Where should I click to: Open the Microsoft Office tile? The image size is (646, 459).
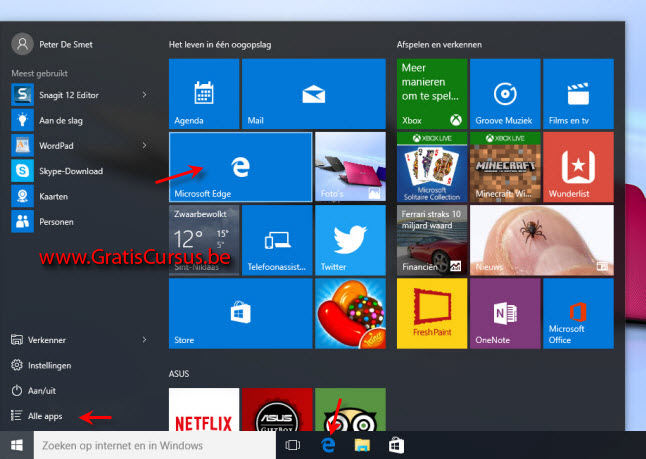(578, 314)
